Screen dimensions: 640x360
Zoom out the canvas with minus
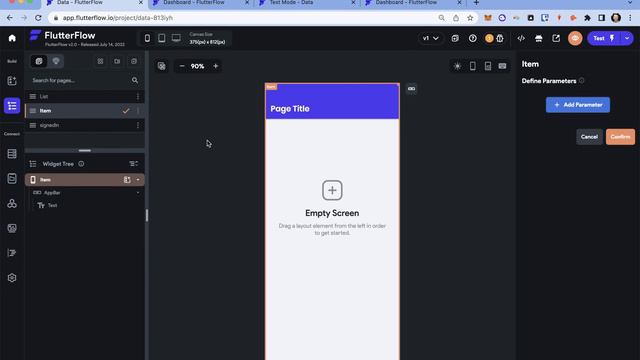182,66
